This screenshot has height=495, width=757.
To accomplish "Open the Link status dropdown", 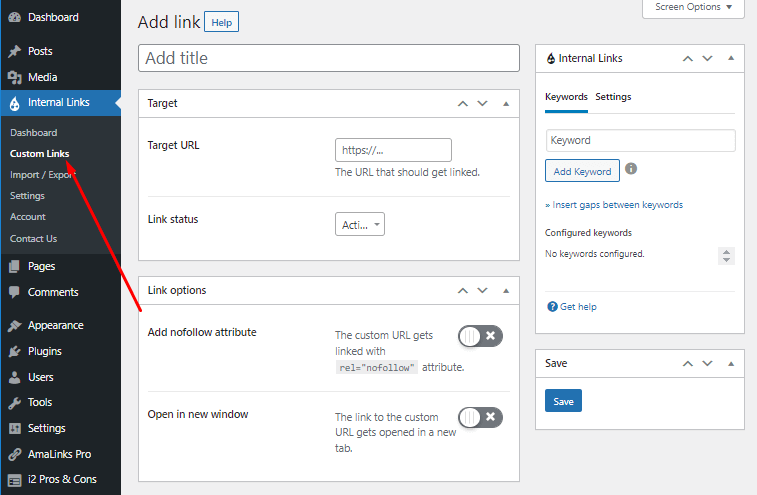I will 360,225.
